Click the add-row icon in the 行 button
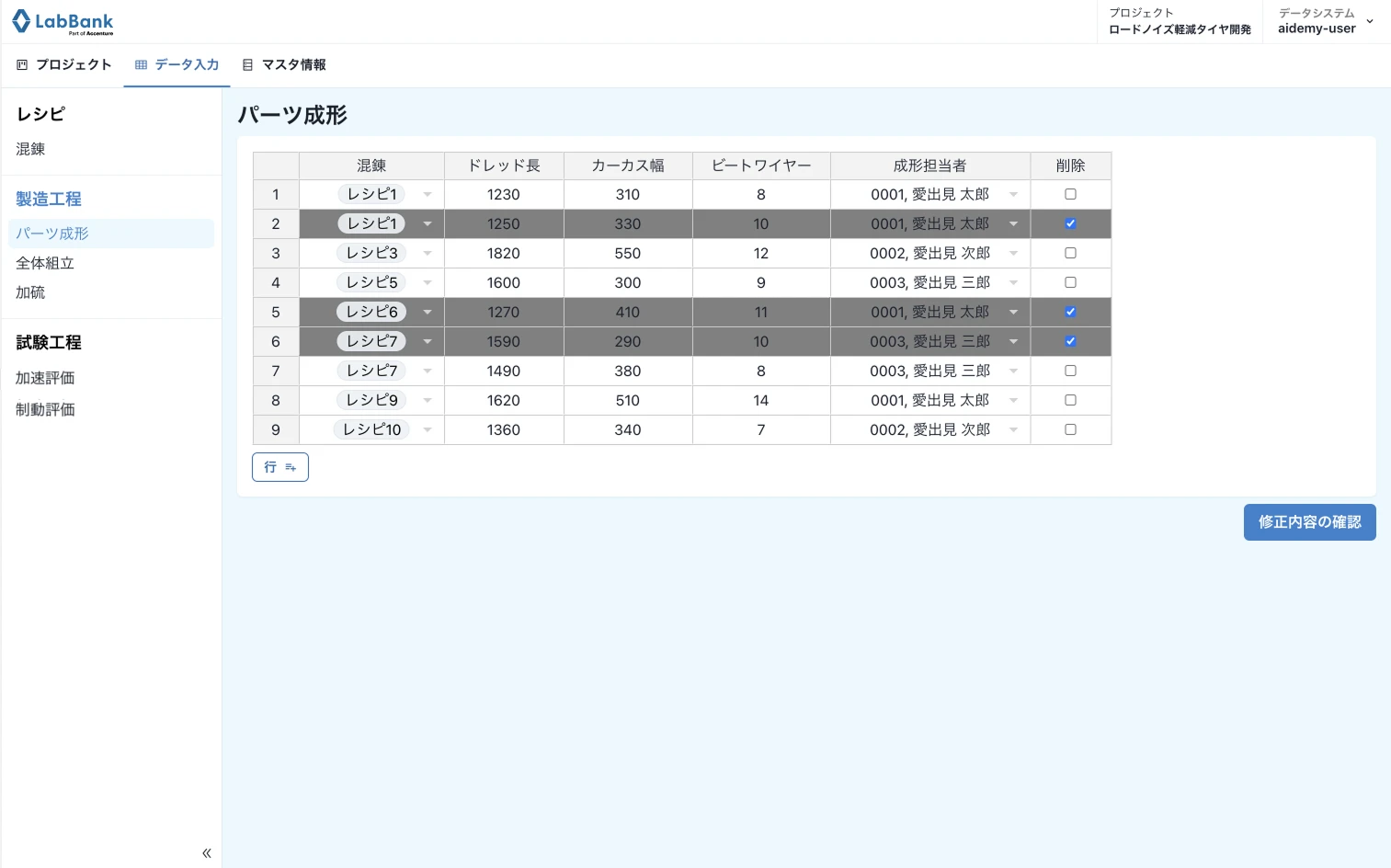 (291, 467)
